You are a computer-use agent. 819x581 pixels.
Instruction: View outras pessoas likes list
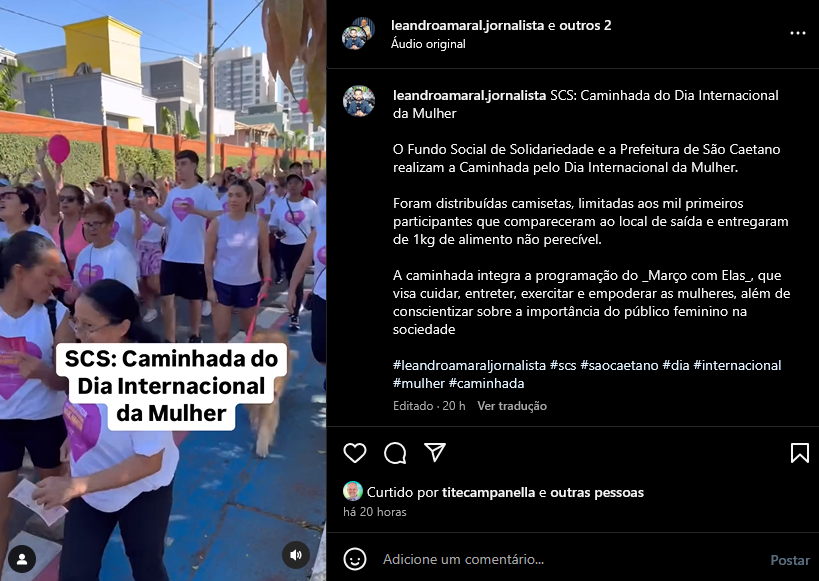[x=597, y=492]
